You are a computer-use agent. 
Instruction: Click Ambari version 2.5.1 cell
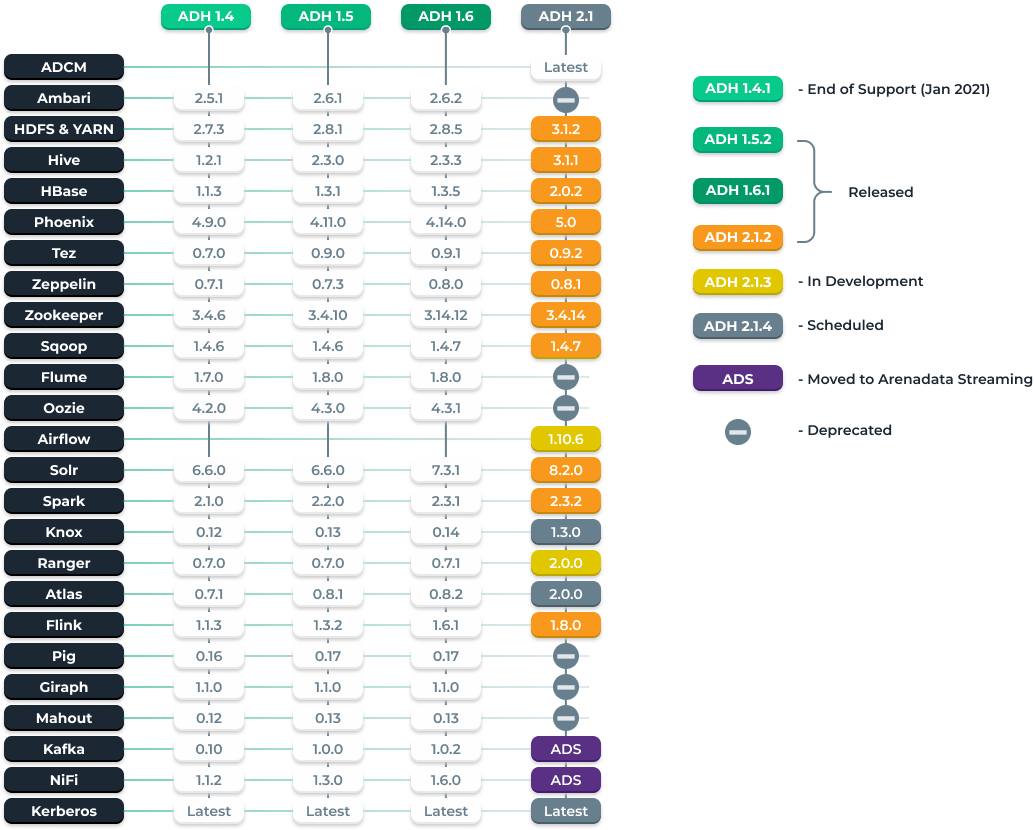pyautogui.click(x=209, y=98)
